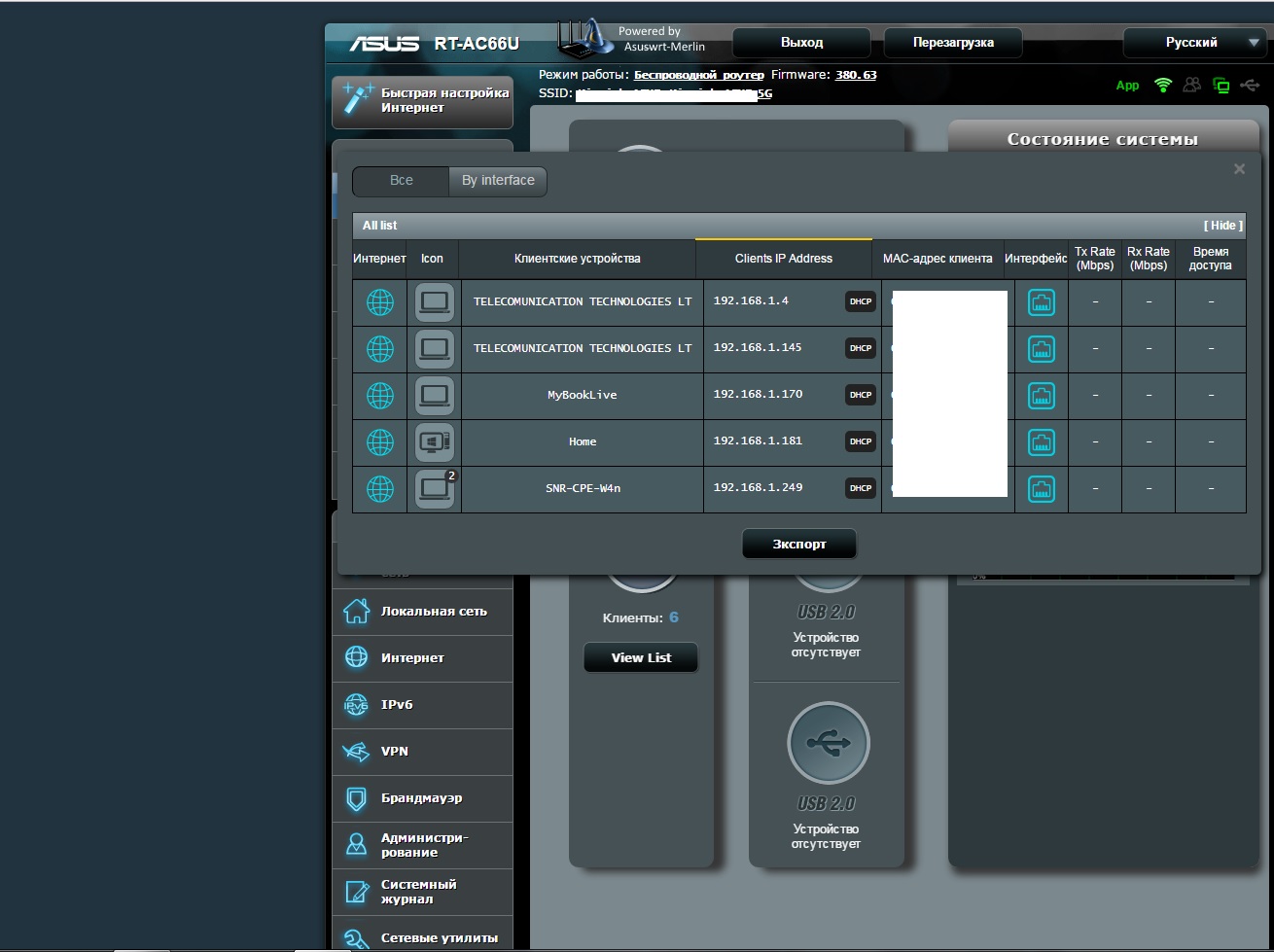The width and height of the screenshot is (1274, 952).
Task: Select the SNR-CPE-W4n client name
Action: tap(583, 489)
